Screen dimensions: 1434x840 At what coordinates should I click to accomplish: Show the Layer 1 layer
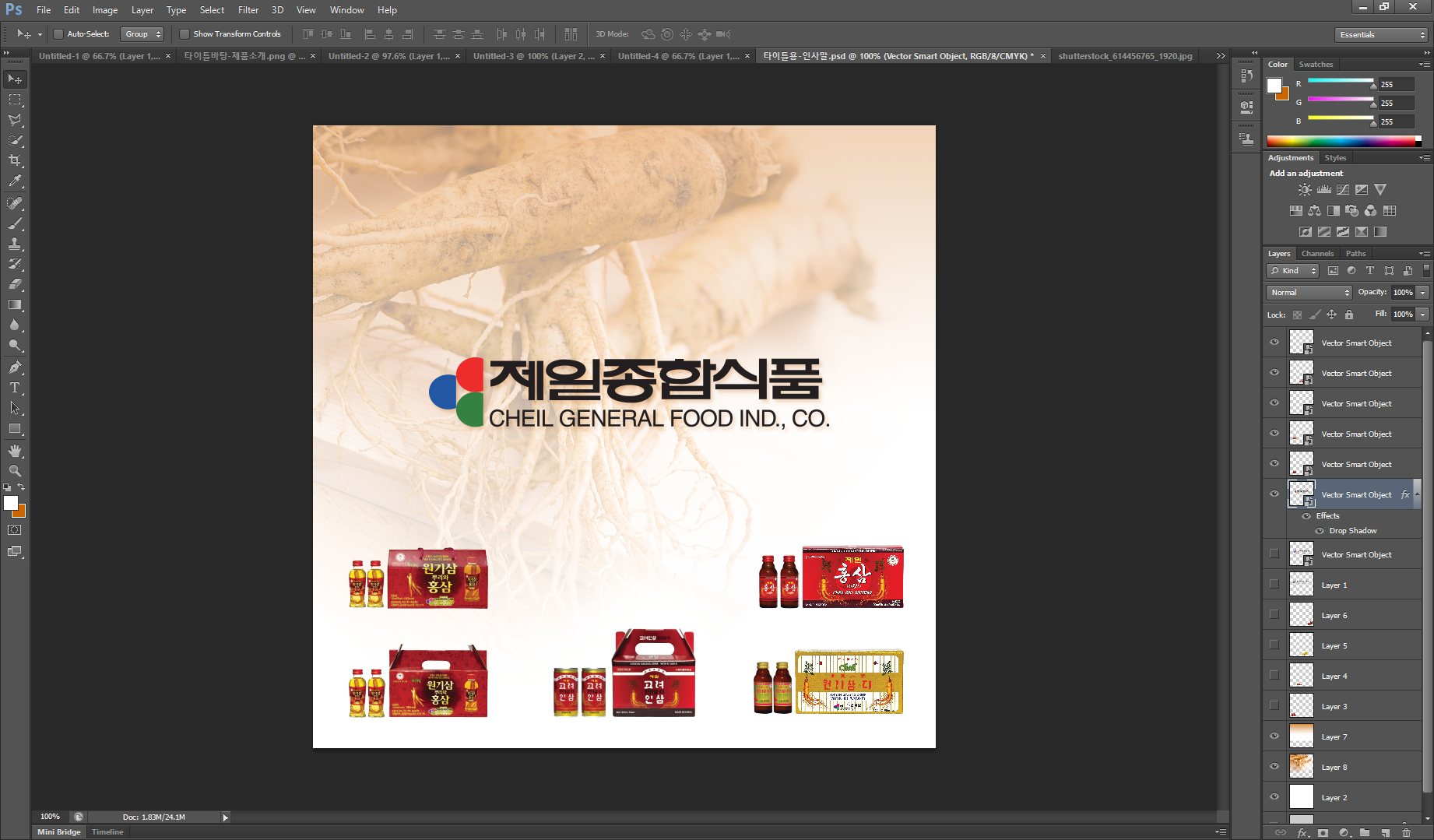point(1274,585)
